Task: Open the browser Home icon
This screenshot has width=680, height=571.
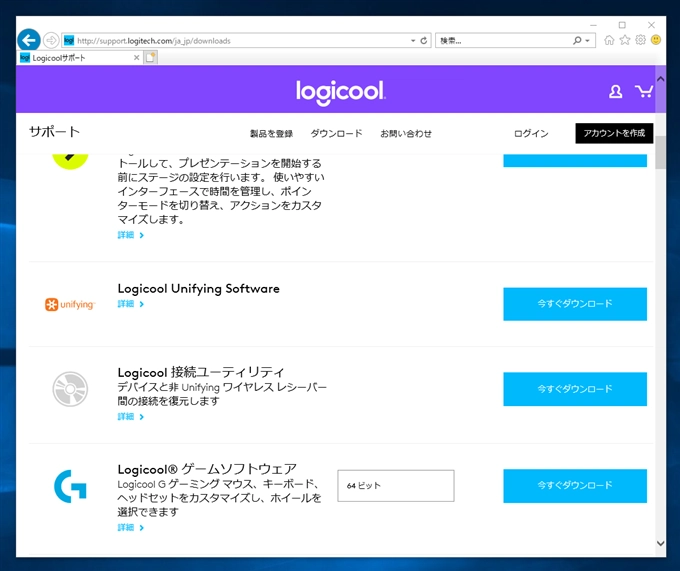Action: (x=609, y=40)
